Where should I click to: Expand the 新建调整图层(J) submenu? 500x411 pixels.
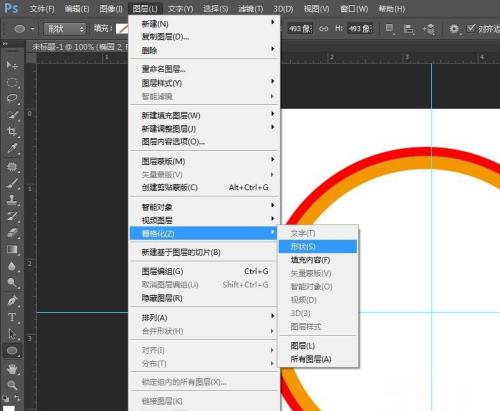point(204,129)
